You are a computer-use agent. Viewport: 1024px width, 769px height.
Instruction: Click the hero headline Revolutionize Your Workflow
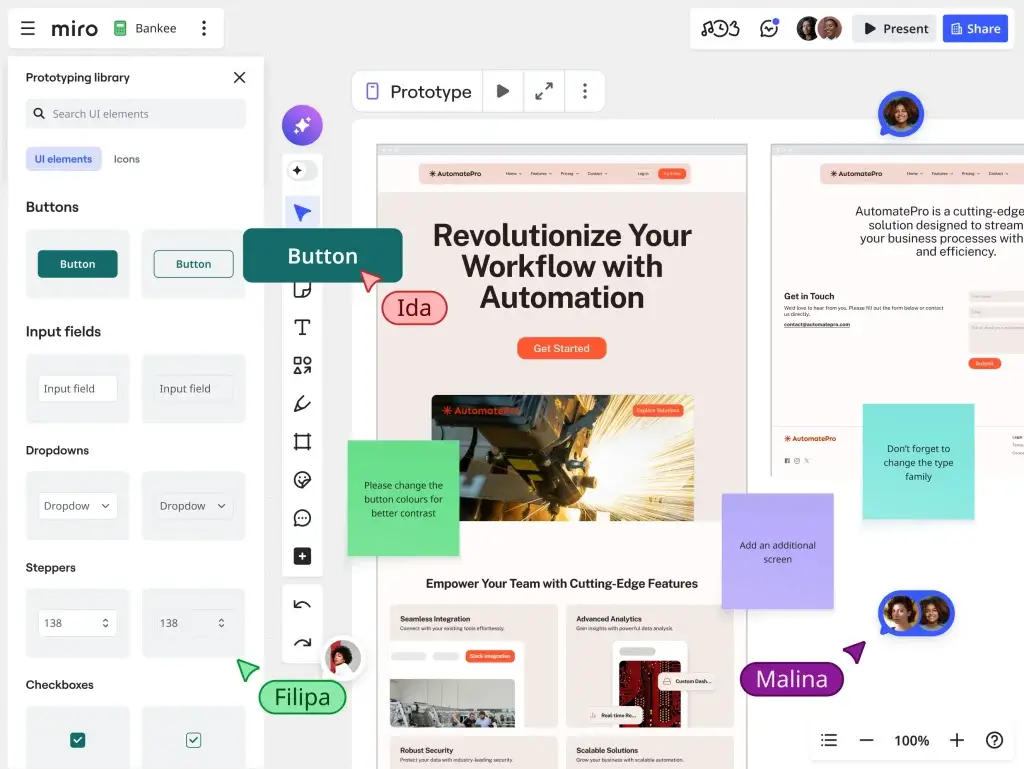(562, 266)
